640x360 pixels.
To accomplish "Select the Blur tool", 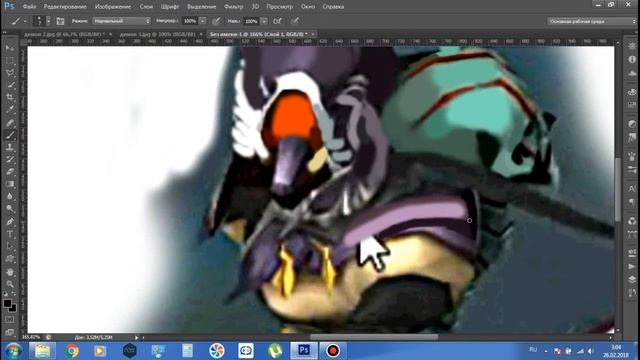I will pos(10,196).
